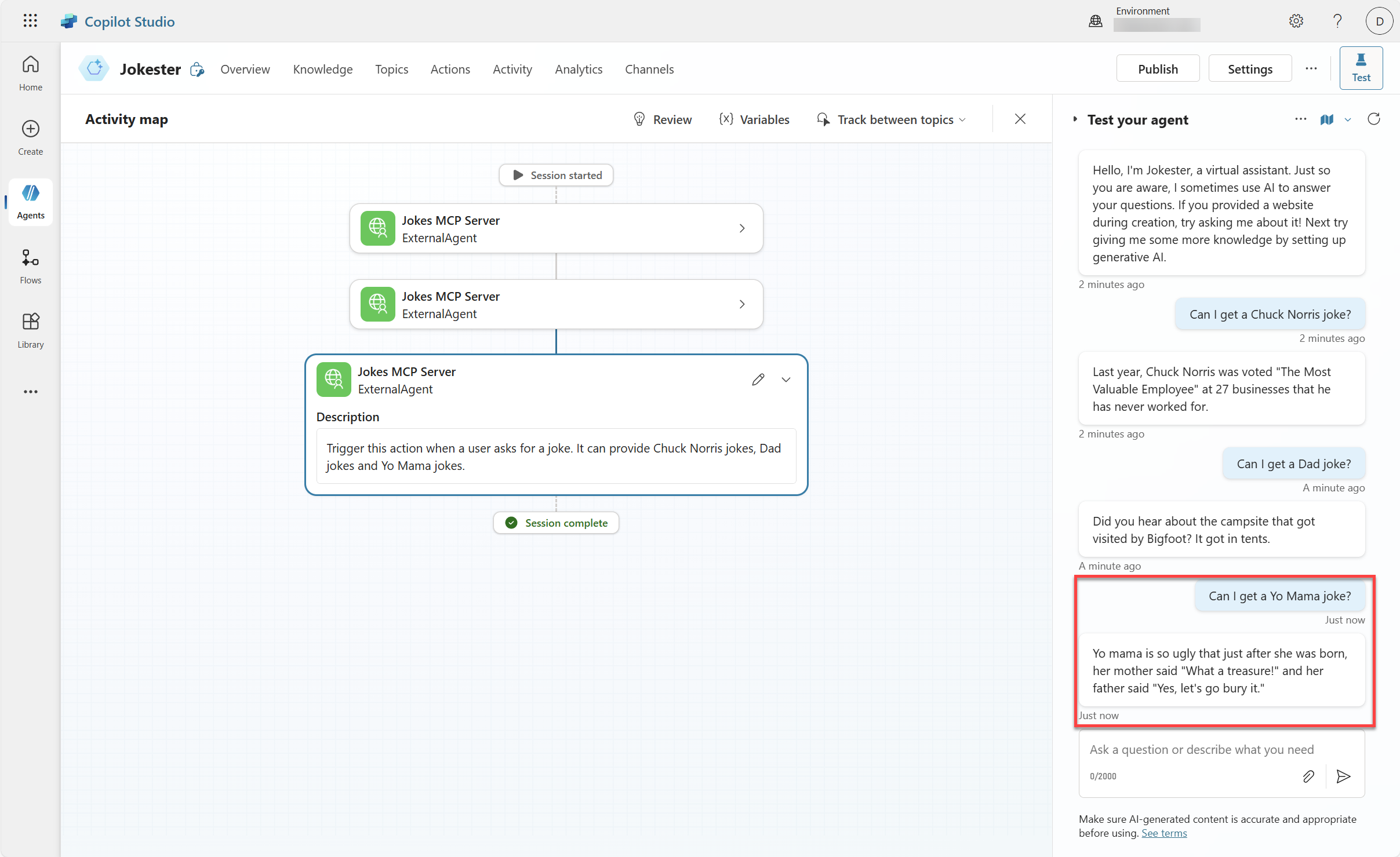1400x857 pixels.
Task: Collapse the selected Jokes MCP Server card
Action: (x=786, y=380)
